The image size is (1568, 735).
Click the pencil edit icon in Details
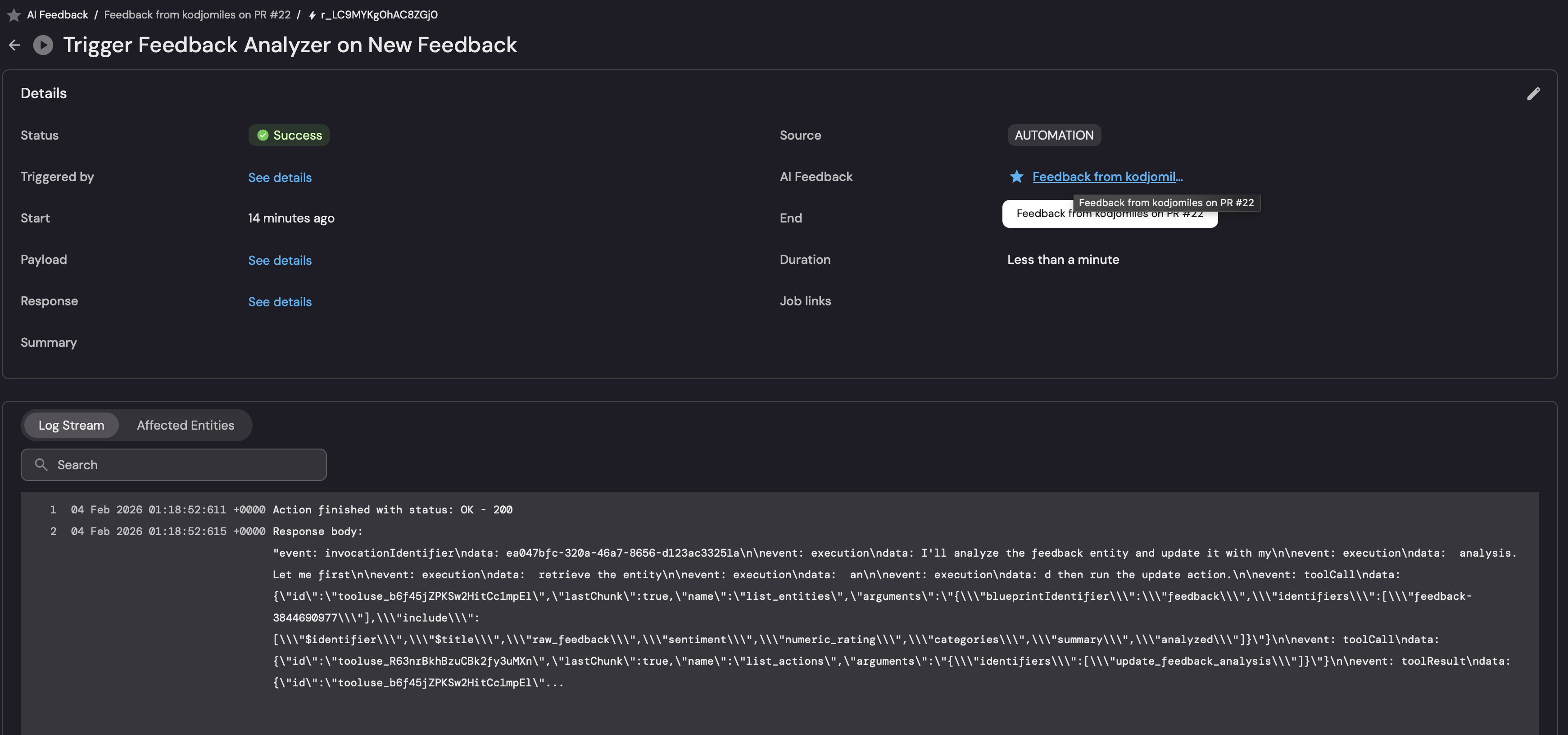point(1533,93)
